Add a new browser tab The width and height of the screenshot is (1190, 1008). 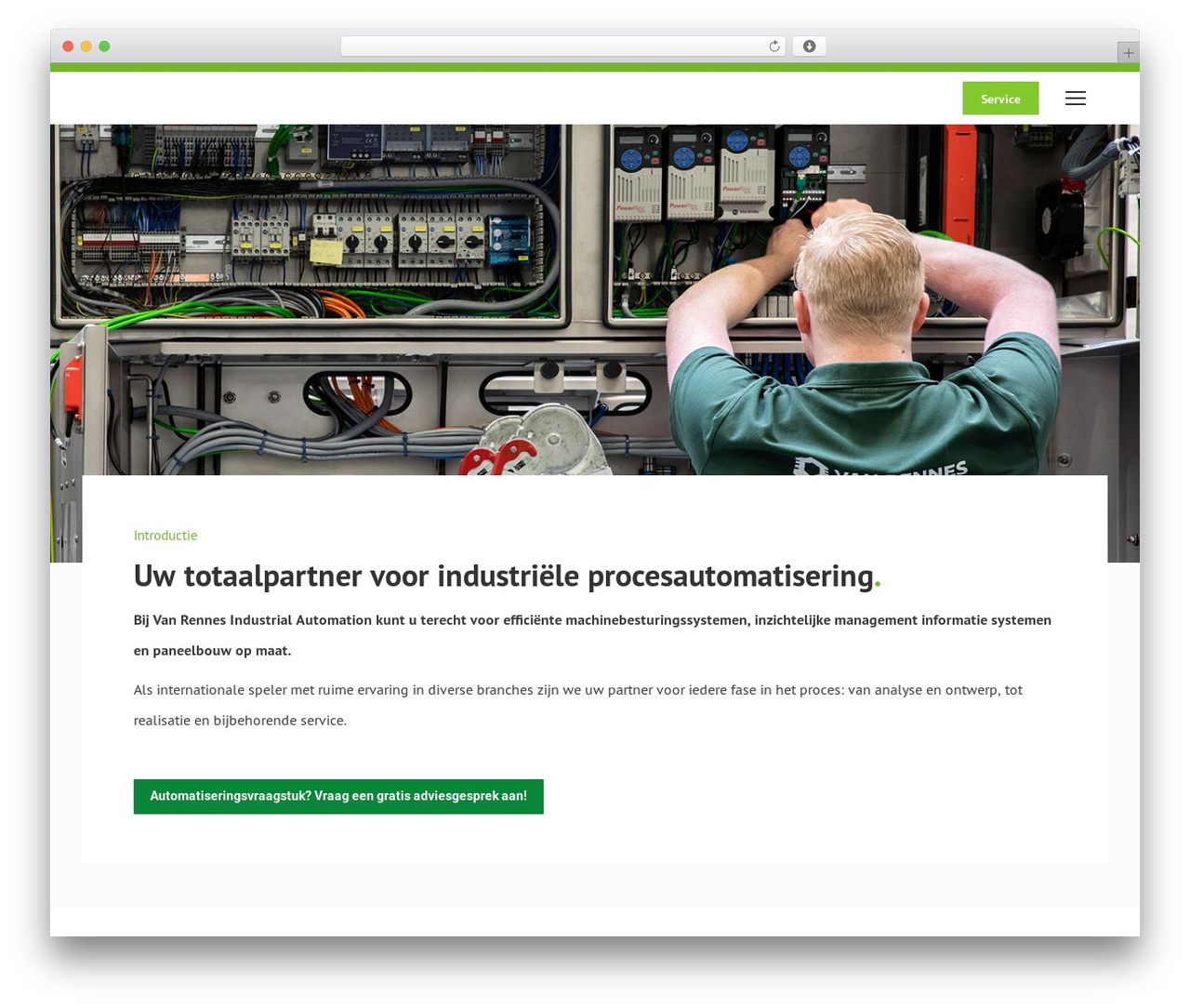1128,53
